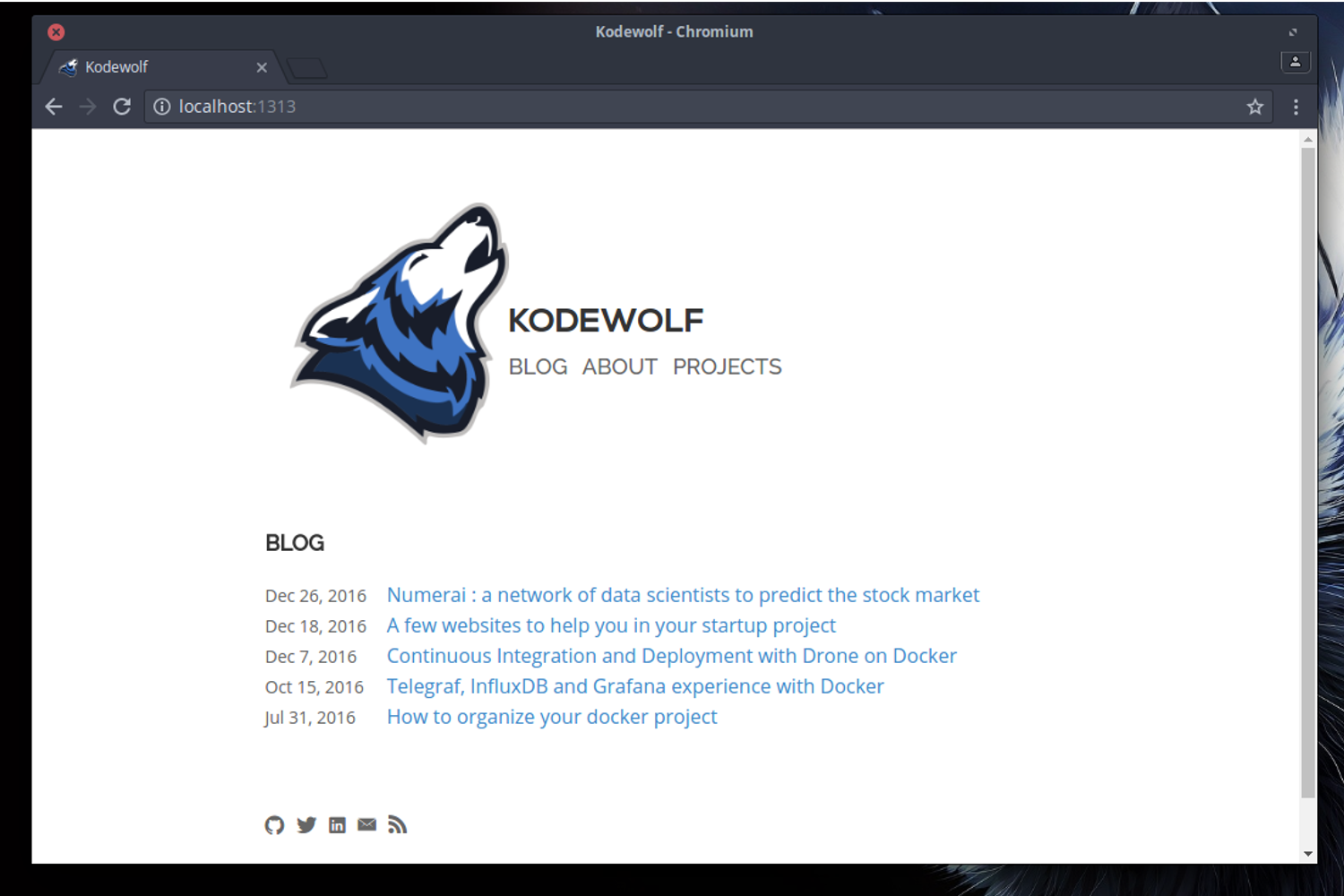The width and height of the screenshot is (1344, 896).
Task: Open the ABOUT navigation link
Action: pos(619,367)
